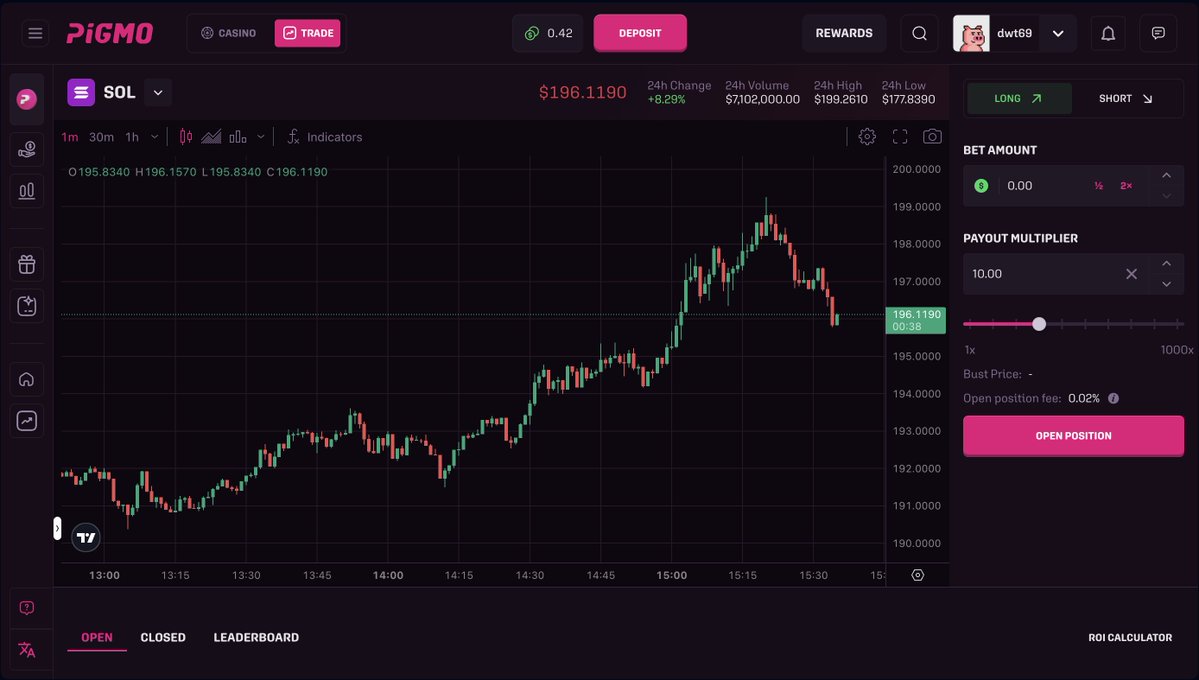
Task: Go to home via sidebar icon
Action: coord(27,379)
